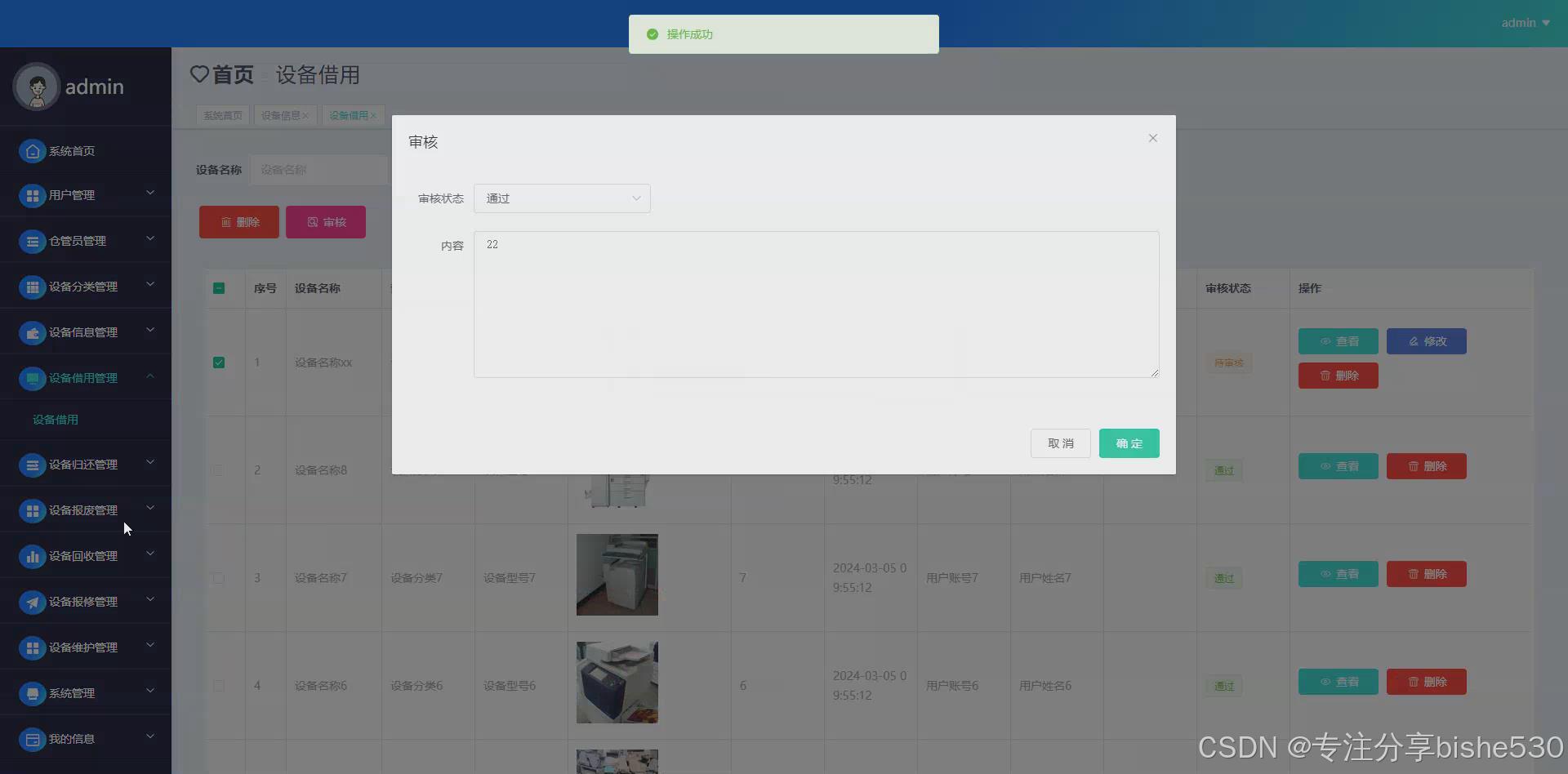Click the heart icon beside 首页
The image size is (1568, 774).
(199, 74)
